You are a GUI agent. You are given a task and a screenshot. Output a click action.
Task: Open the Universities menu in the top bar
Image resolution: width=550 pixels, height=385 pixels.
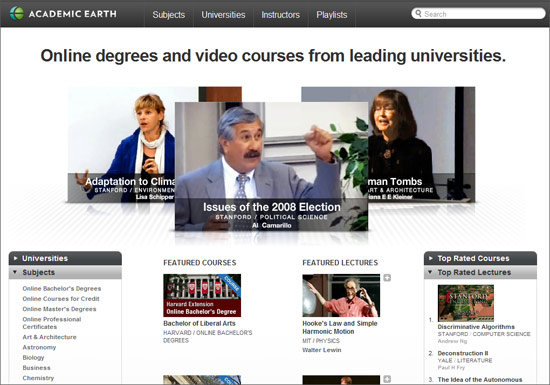coord(223,15)
